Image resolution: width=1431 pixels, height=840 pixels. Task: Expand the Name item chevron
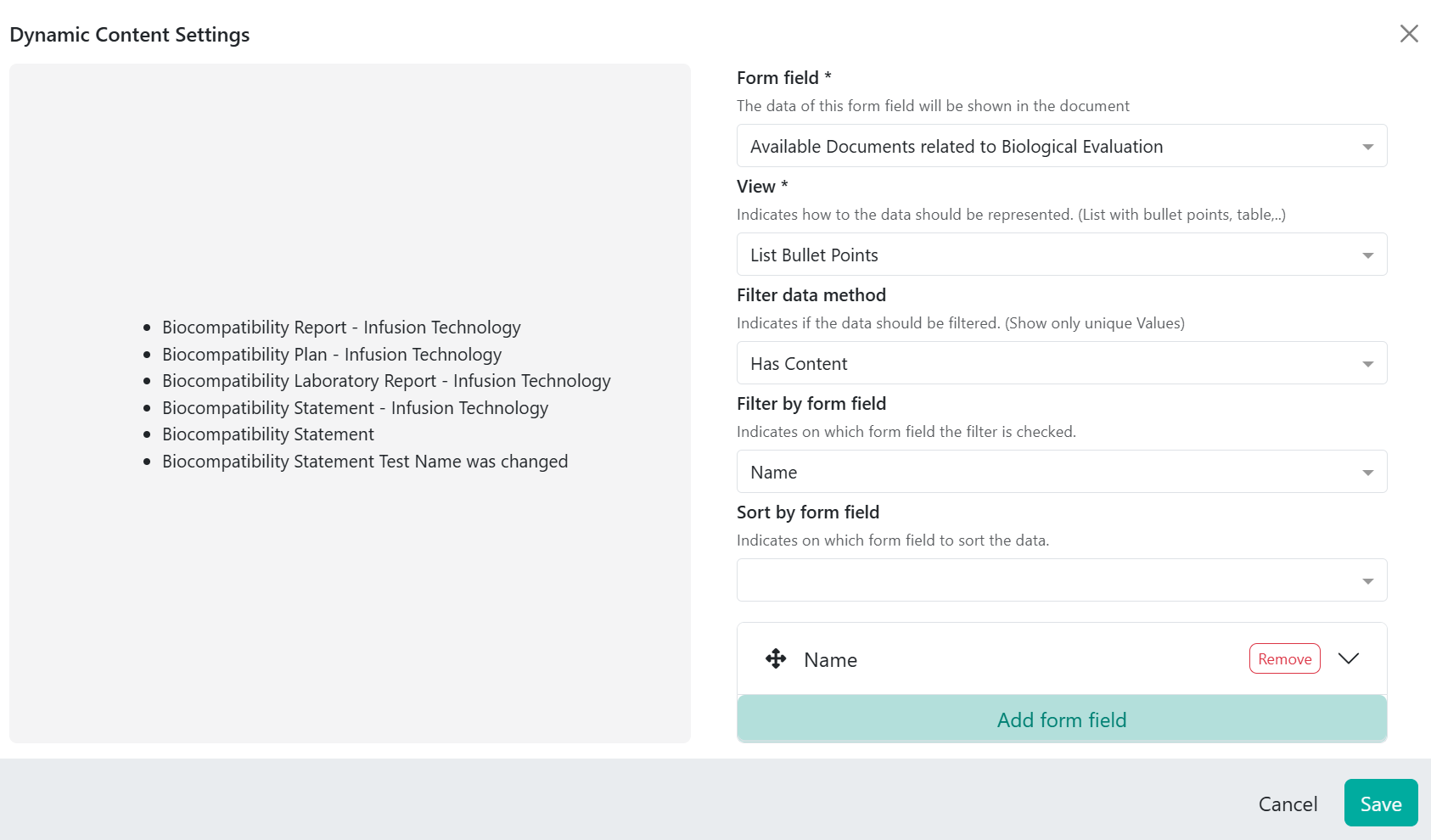click(1349, 658)
